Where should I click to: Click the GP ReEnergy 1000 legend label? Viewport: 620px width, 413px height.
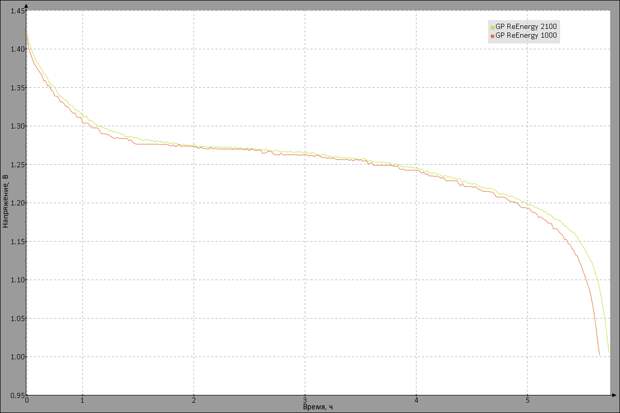527,35
